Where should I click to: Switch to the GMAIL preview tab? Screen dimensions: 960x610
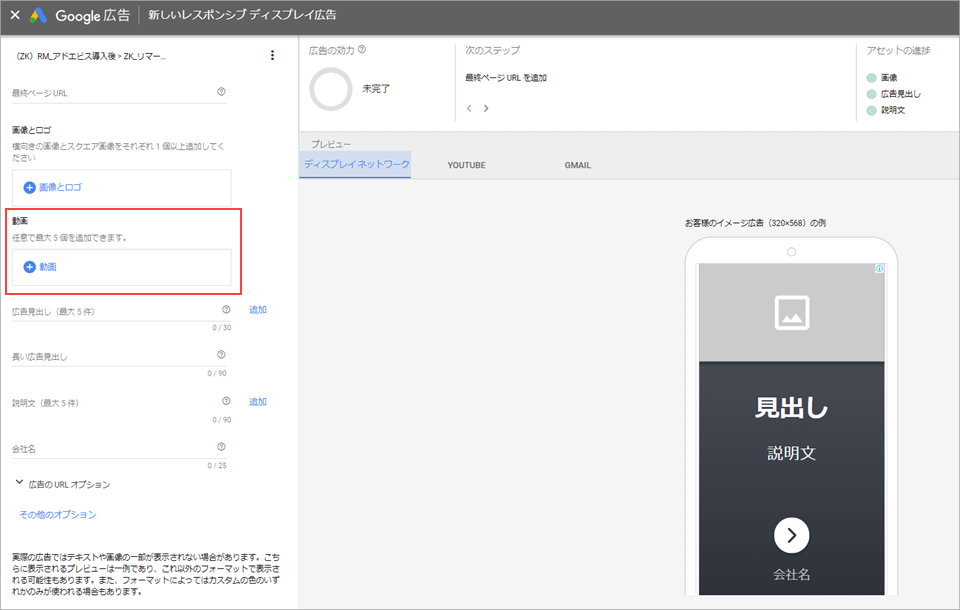click(x=577, y=165)
